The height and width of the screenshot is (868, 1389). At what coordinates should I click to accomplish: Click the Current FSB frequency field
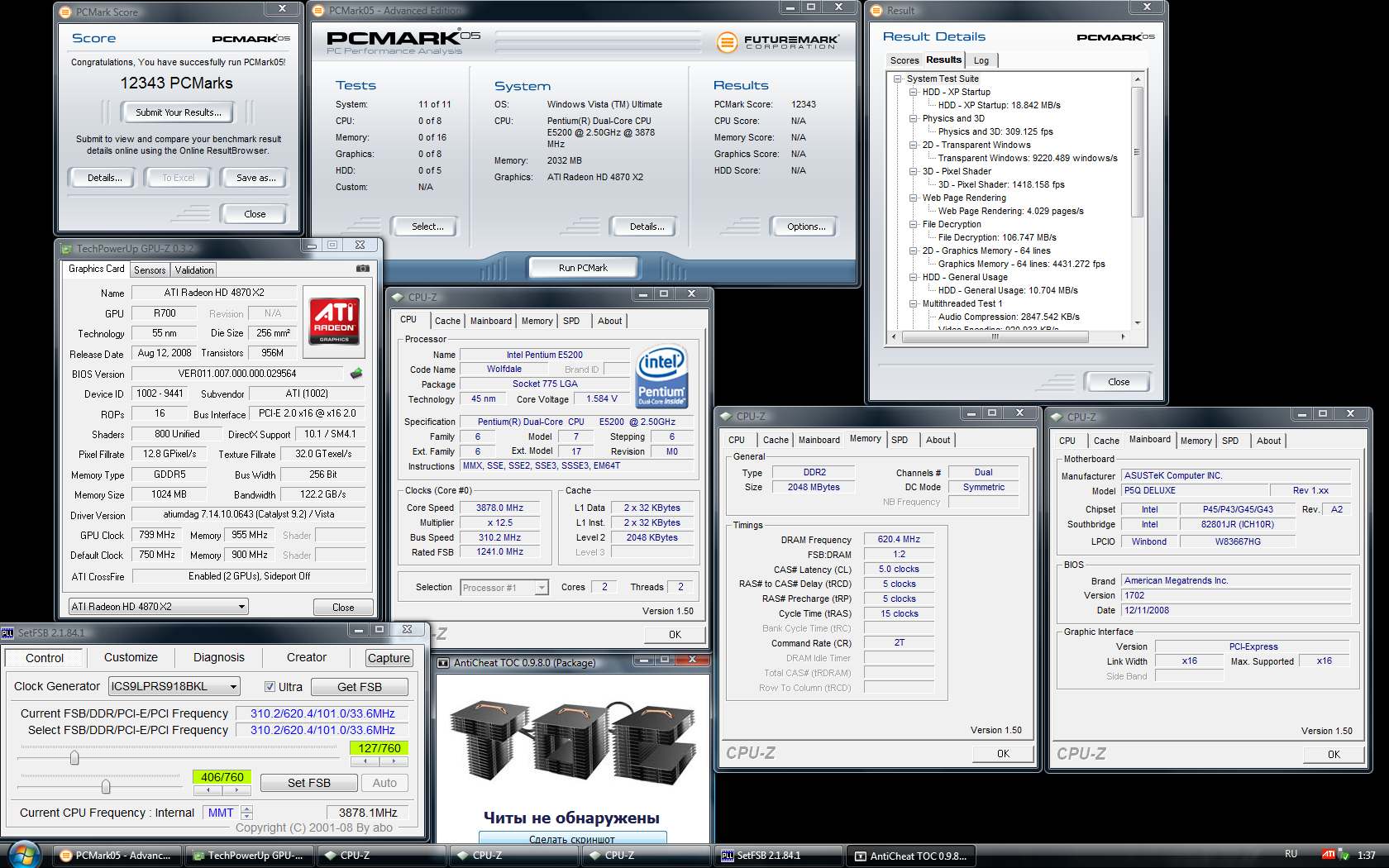click(x=322, y=713)
